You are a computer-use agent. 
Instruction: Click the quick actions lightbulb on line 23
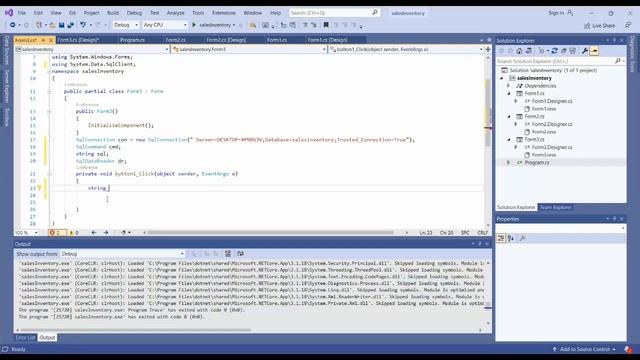(x=40, y=188)
